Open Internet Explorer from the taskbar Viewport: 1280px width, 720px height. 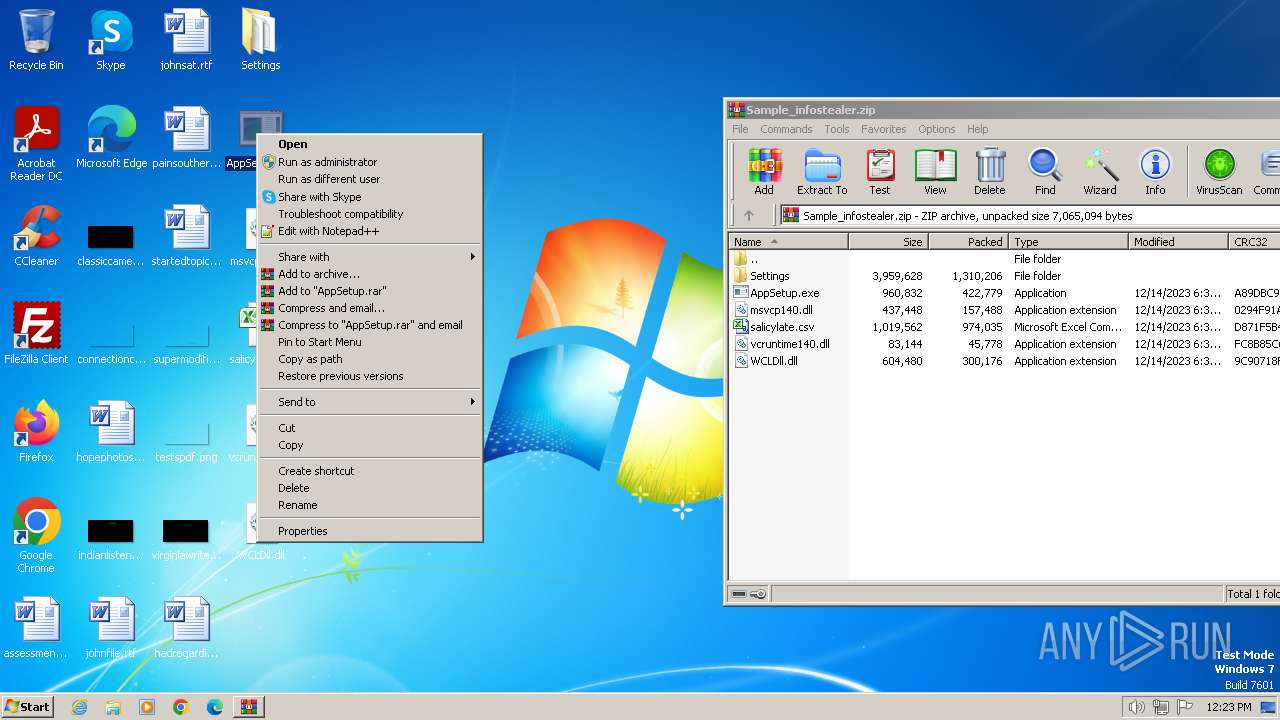(x=80, y=707)
